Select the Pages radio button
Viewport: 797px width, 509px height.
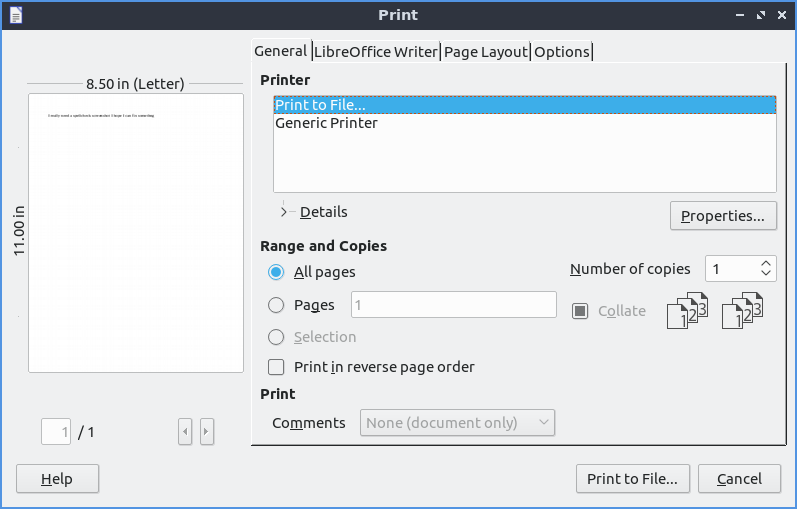(x=276, y=305)
